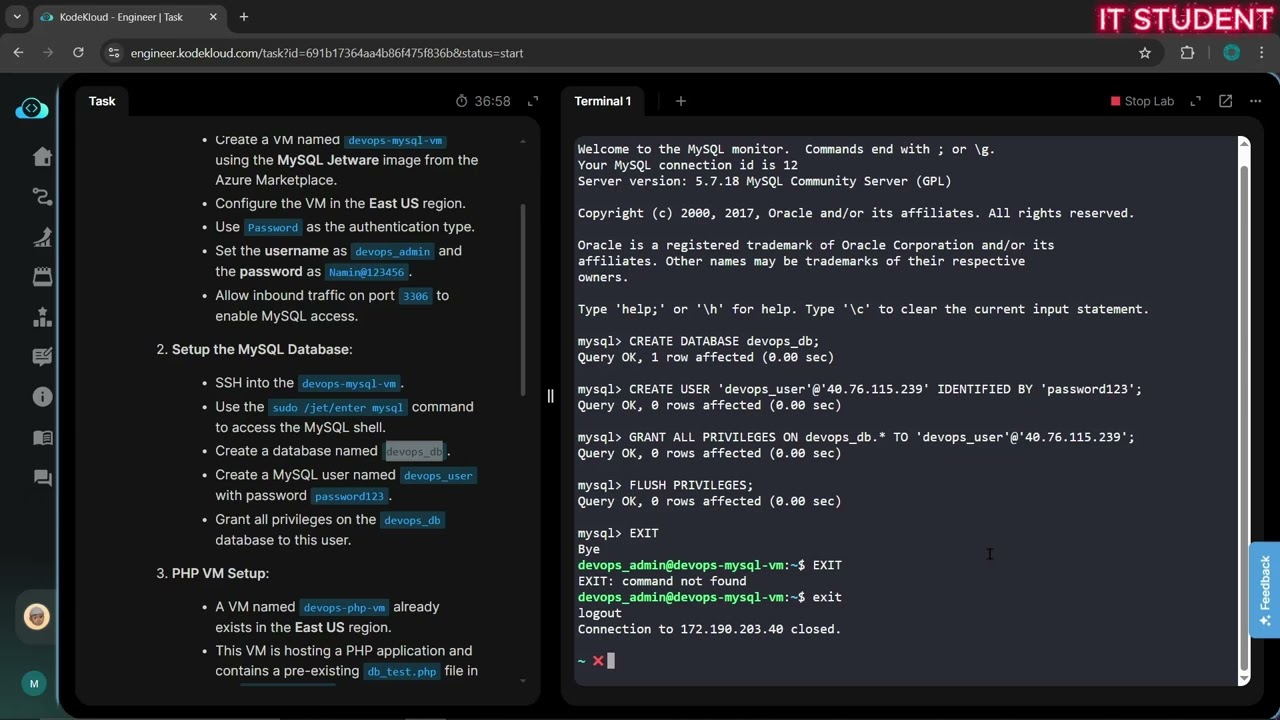Viewport: 1280px width, 720px height.
Task: Go back in browser history
Action: 18,53
